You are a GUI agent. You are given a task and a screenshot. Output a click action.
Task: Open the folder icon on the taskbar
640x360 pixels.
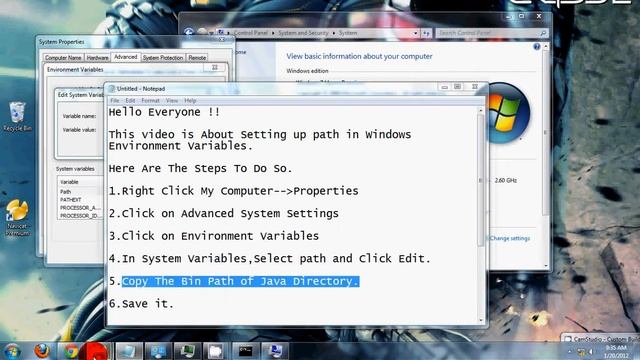tap(215, 351)
